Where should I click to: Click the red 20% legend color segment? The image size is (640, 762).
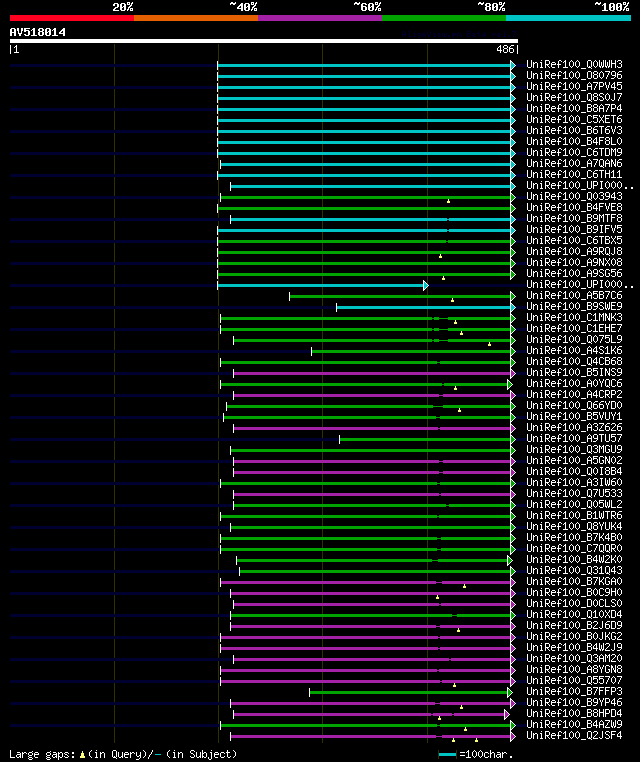(x=72, y=18)
